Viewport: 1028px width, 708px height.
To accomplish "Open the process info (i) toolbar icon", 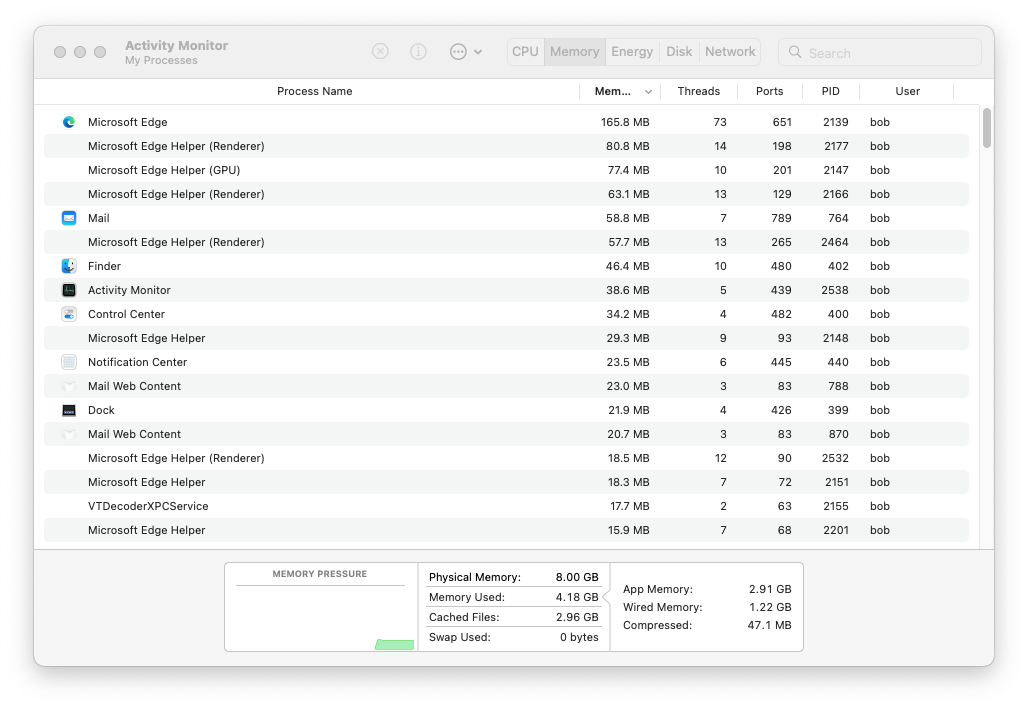I will click(x=418, y=51).
